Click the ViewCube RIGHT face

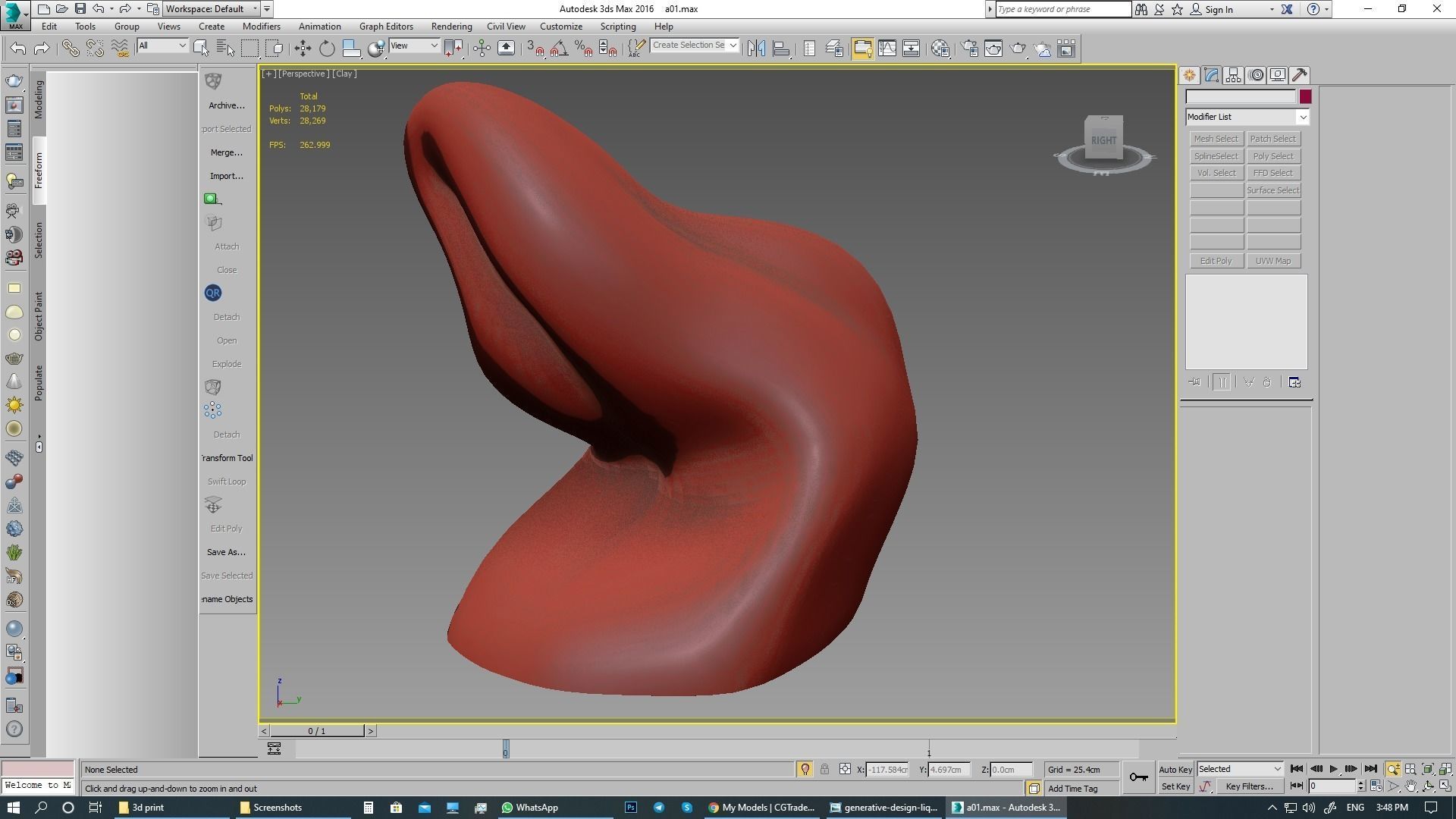(x=1103, y=140)
